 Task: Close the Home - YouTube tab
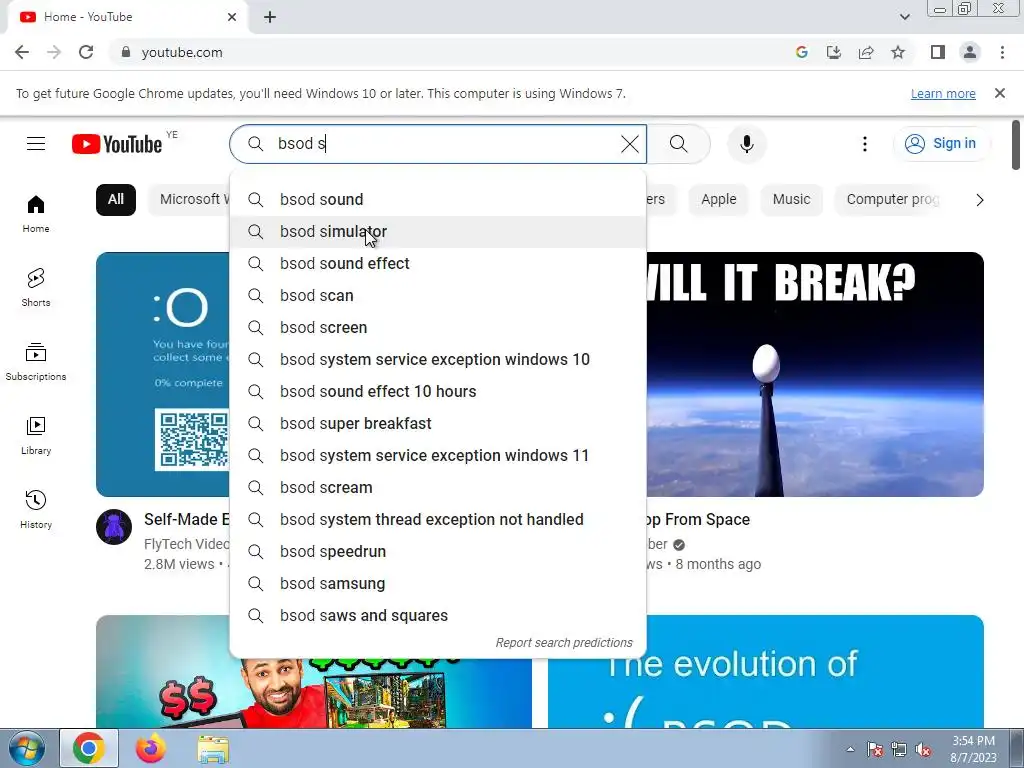tap(232, 17)
